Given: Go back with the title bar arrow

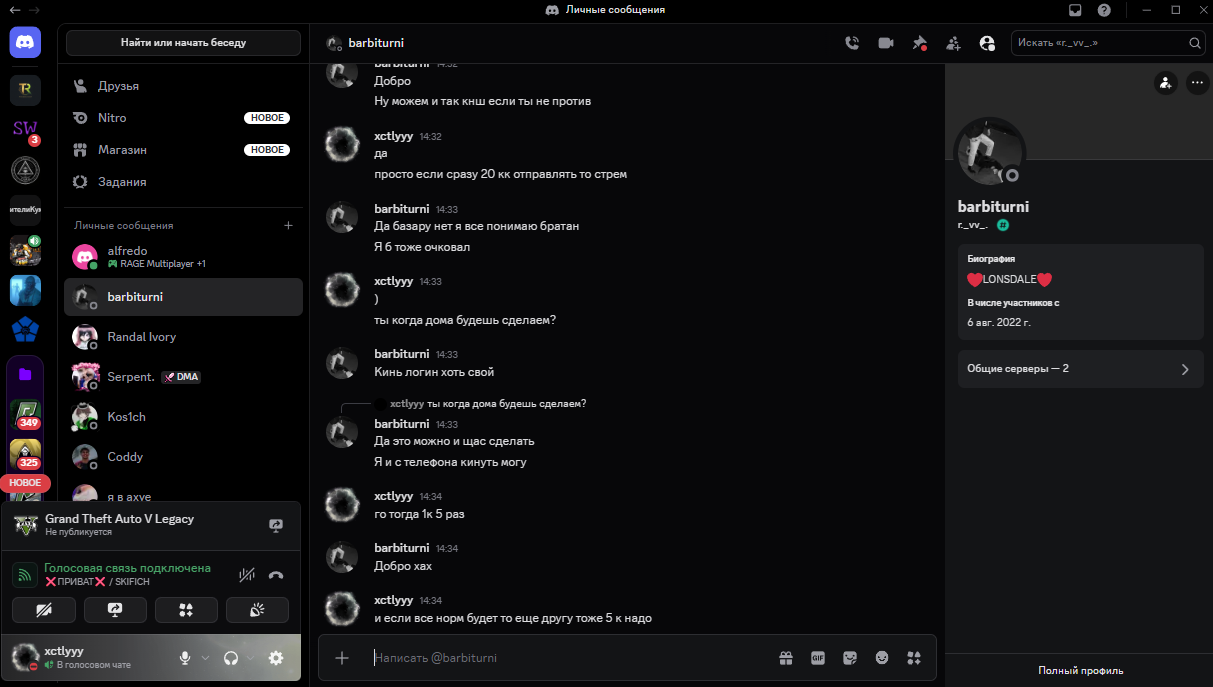Looking at the screenshot, I should point(14,10).
